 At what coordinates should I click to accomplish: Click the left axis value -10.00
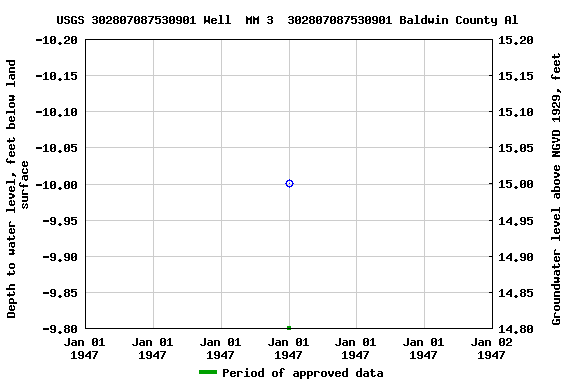pyautogui.click(x=57, y=184)
